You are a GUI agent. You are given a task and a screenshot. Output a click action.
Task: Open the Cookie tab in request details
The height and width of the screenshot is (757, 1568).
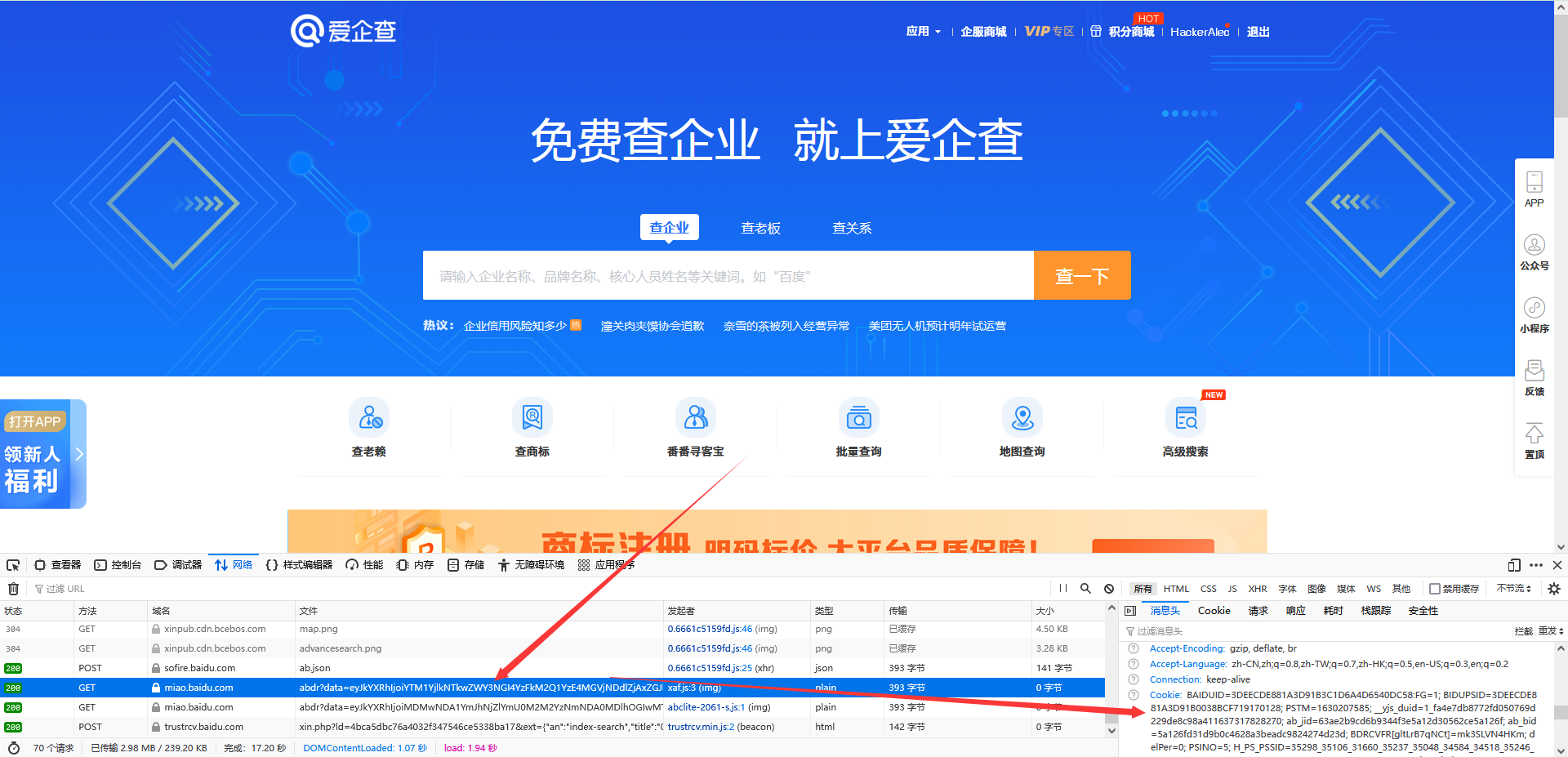1214,611
